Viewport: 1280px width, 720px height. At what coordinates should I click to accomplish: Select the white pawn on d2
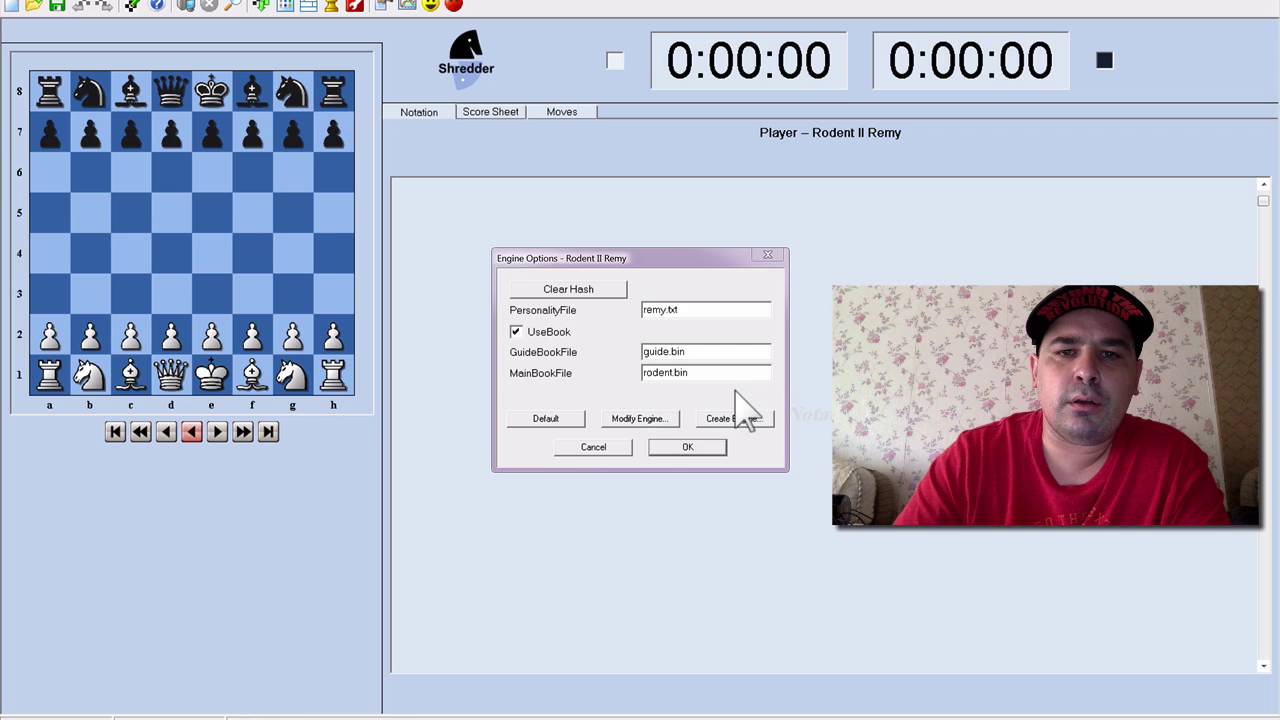click(x=171, y=335)
